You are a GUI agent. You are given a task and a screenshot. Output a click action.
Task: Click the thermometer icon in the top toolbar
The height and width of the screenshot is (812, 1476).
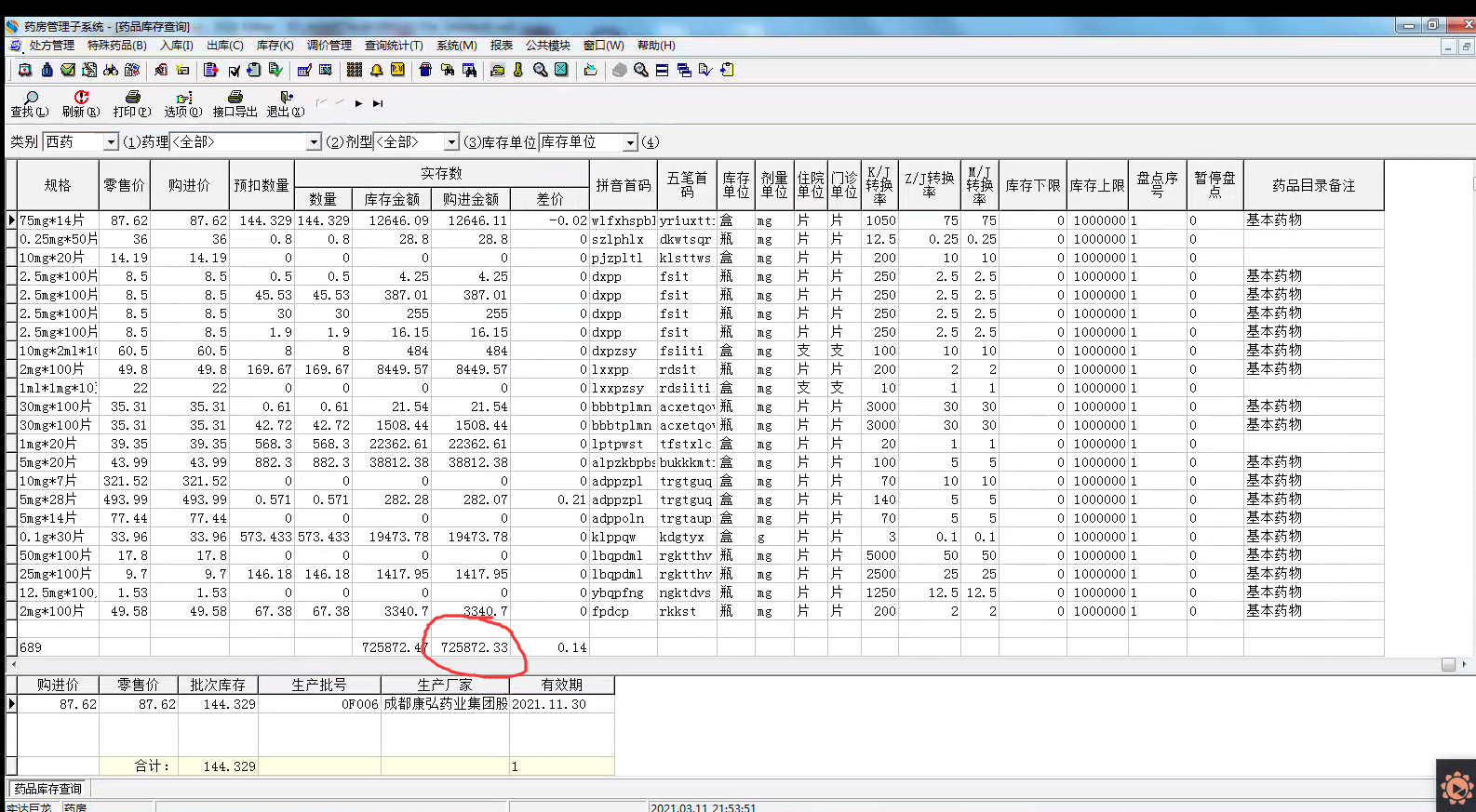pos(518,70)
